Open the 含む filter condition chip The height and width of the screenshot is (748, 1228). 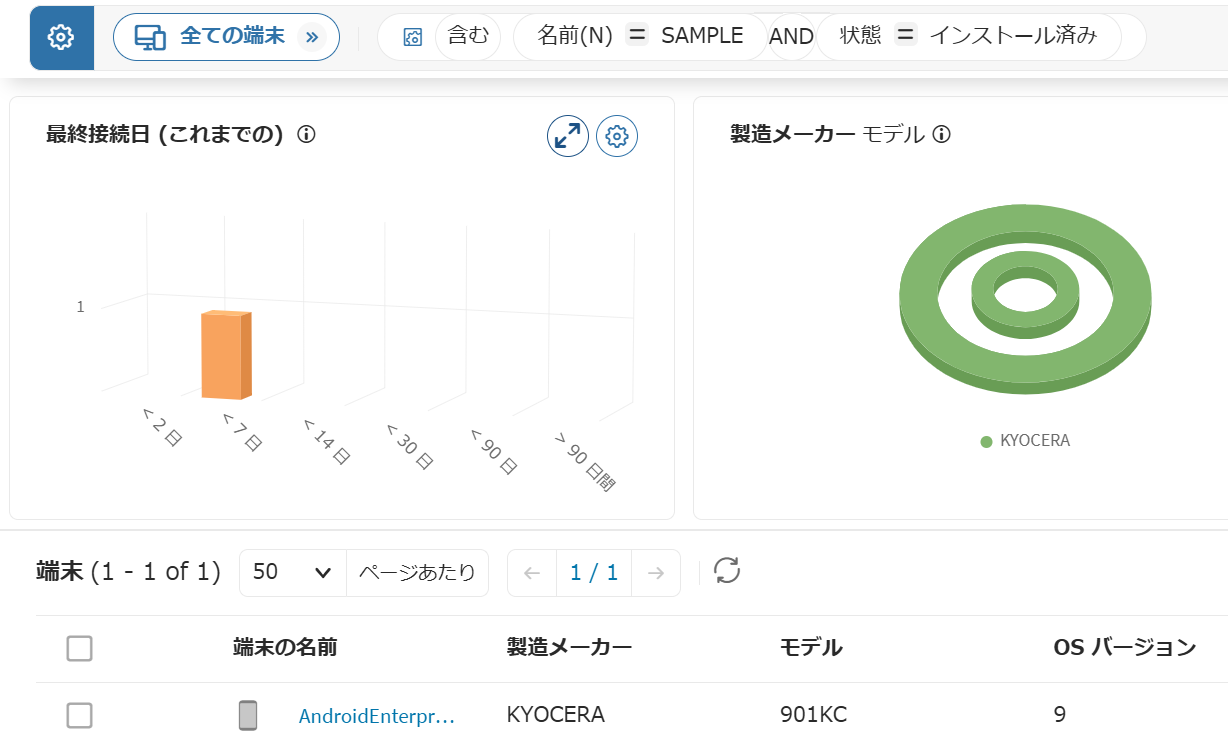(x=468, y=37)
